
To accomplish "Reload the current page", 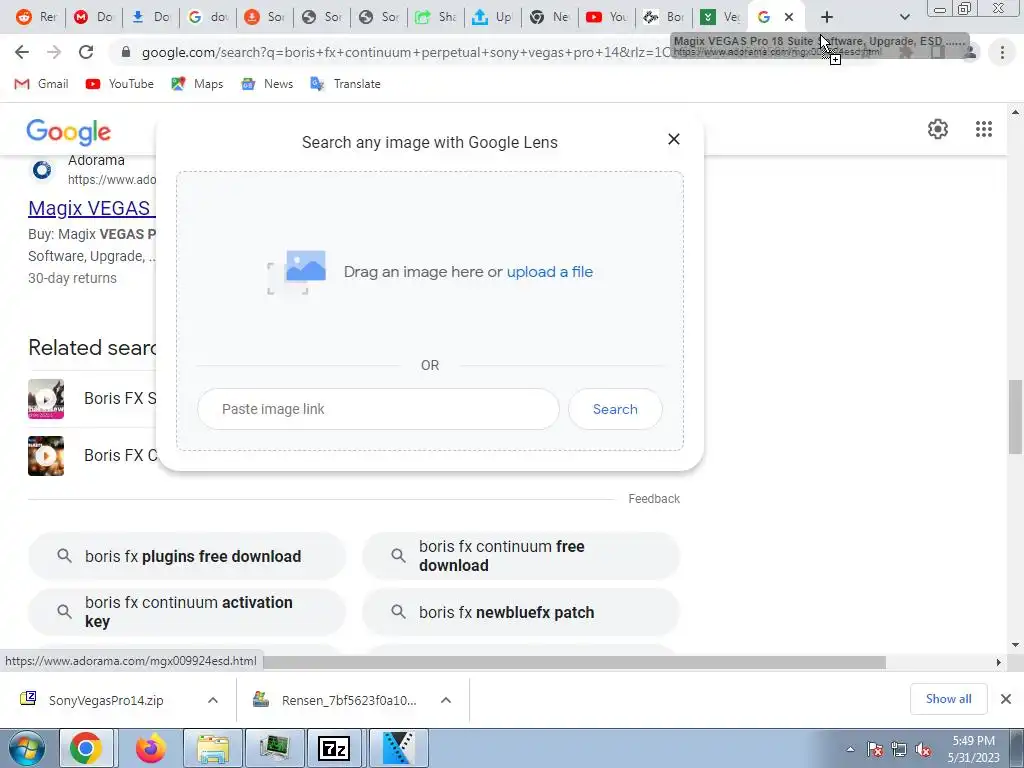I will (86, 52).
